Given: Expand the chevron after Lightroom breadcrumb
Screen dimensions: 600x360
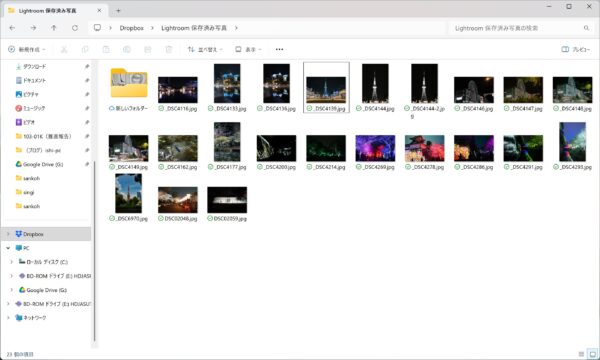Looking at the screenshot, I should pos(236,28).
